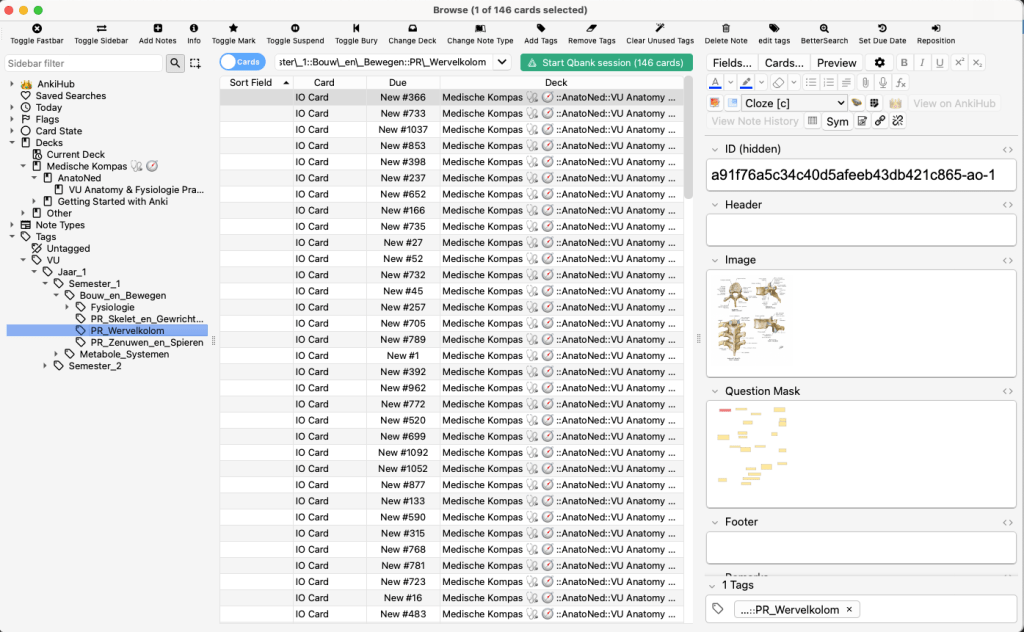Click the Start Qbank session button

pos(606,63)
